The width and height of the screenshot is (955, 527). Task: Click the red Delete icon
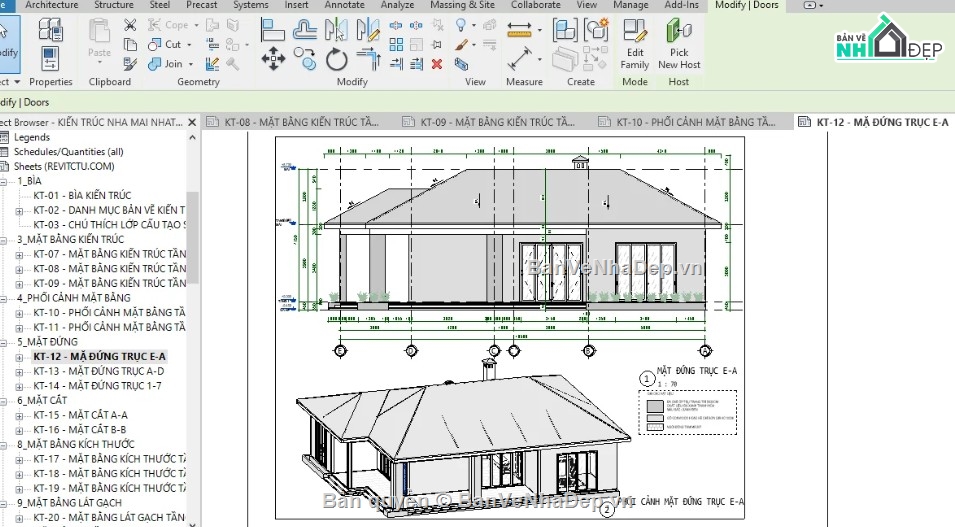(x=437, y=63)
